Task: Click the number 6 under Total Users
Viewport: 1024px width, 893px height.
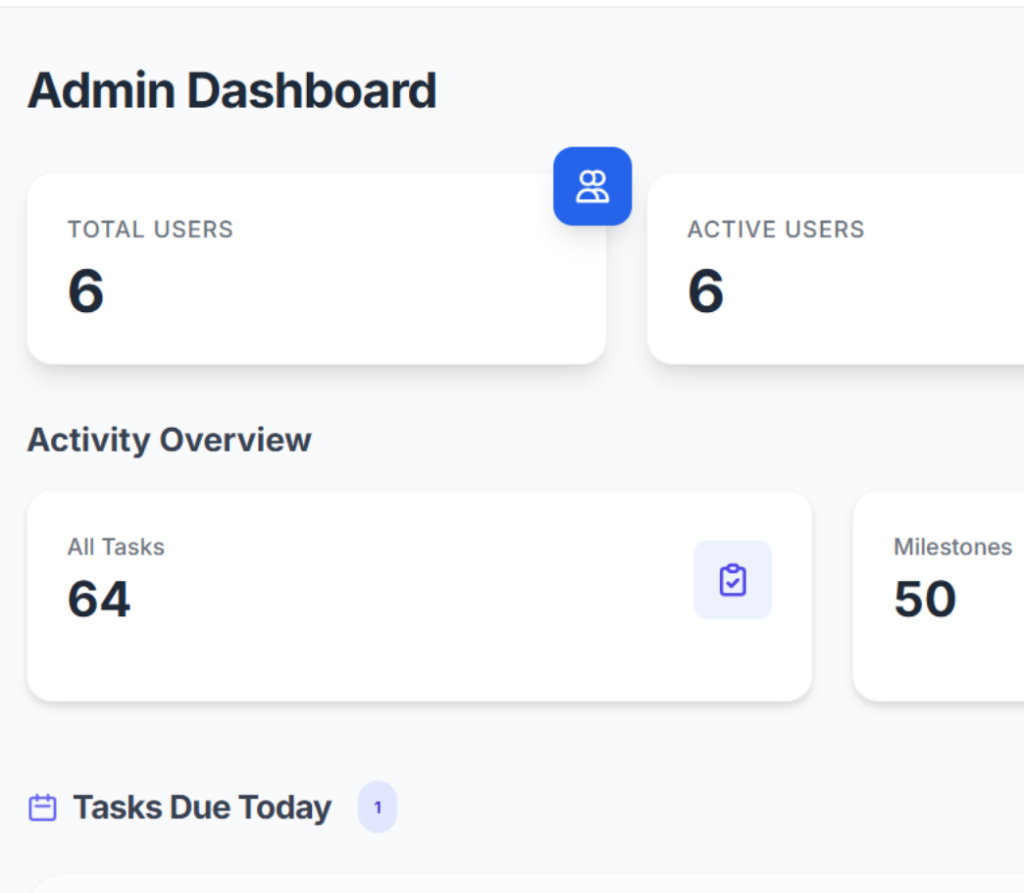Action: [86, 291]
